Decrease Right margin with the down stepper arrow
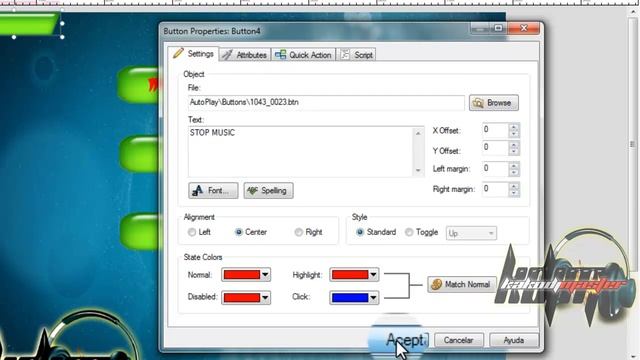The width and height of the screenshot is (640, 360). point(514,193)
